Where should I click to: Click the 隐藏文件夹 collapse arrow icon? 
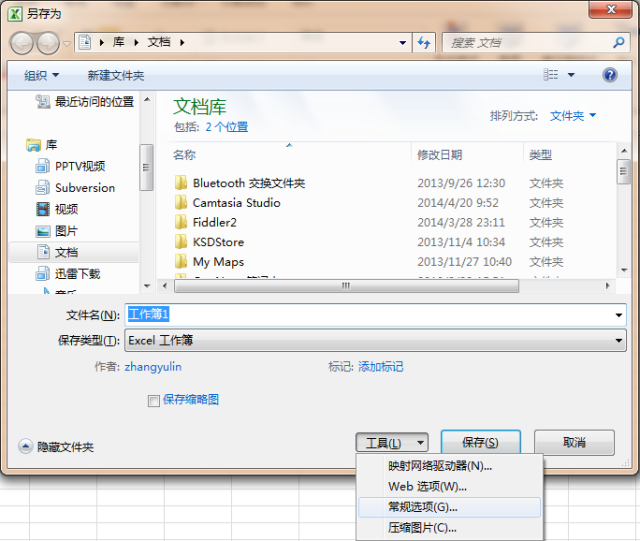(25, 447)
